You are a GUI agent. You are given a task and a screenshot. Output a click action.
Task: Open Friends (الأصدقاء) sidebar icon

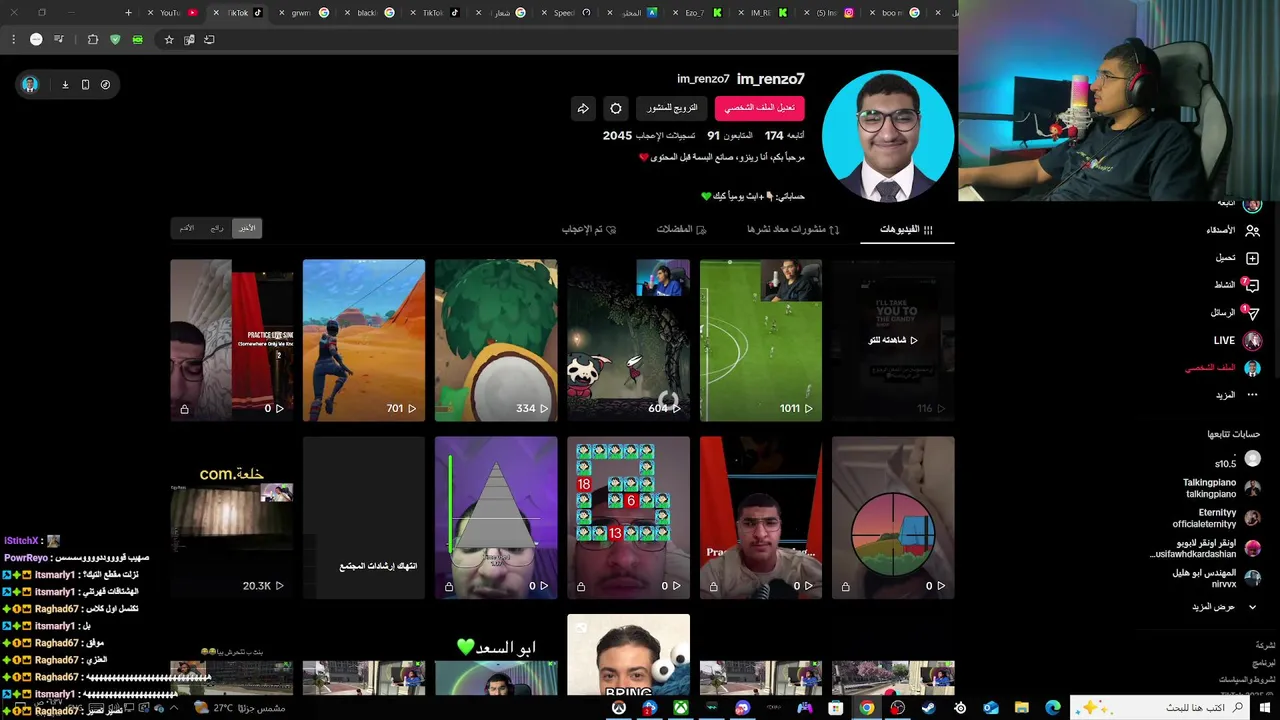(x=1252, y=230)
